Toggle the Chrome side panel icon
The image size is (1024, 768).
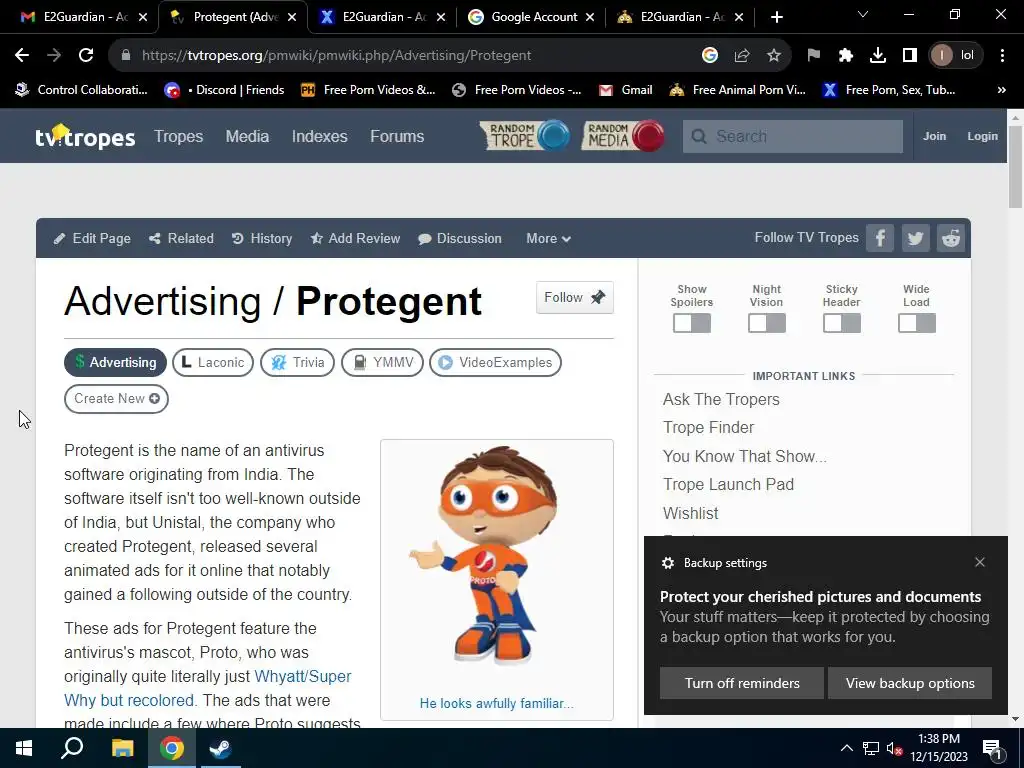(x=910, y=56)
